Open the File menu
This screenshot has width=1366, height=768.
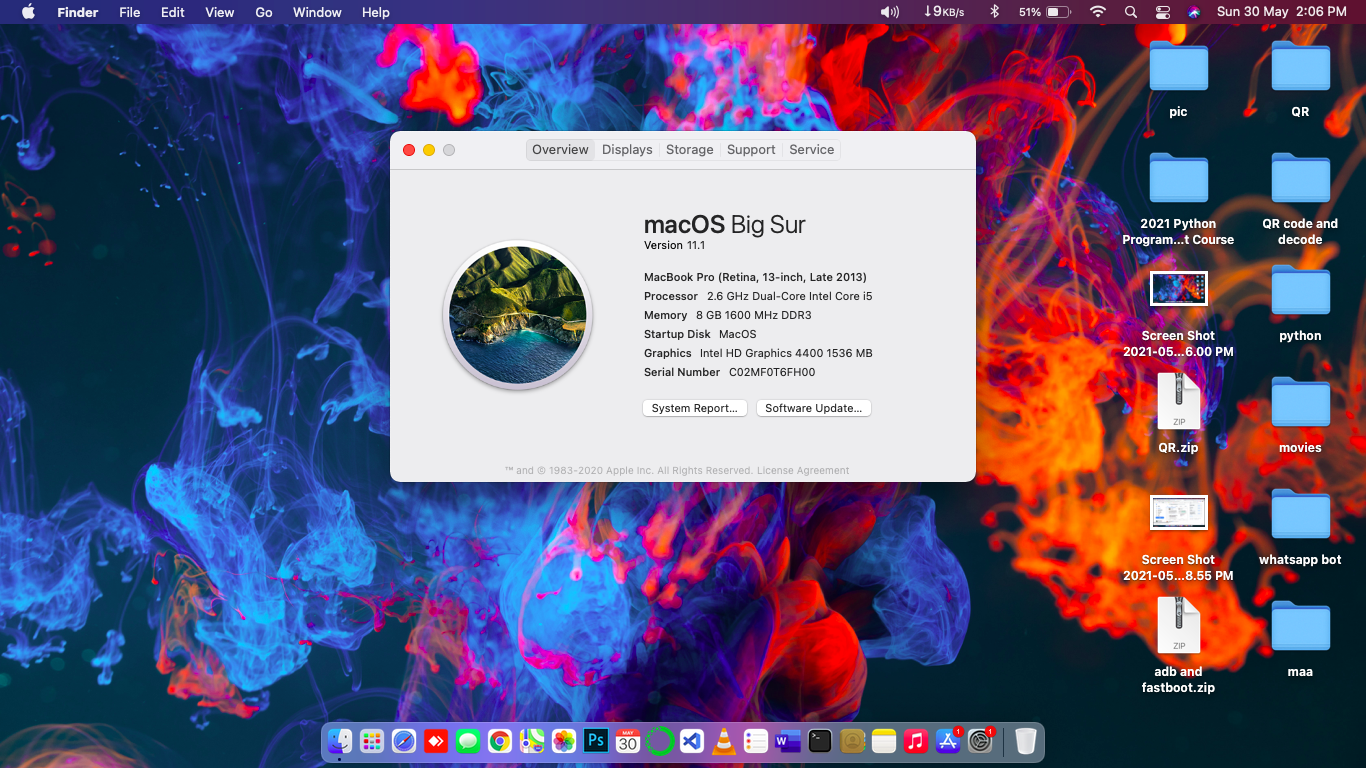pyautogui.click(x=130, y=12)
